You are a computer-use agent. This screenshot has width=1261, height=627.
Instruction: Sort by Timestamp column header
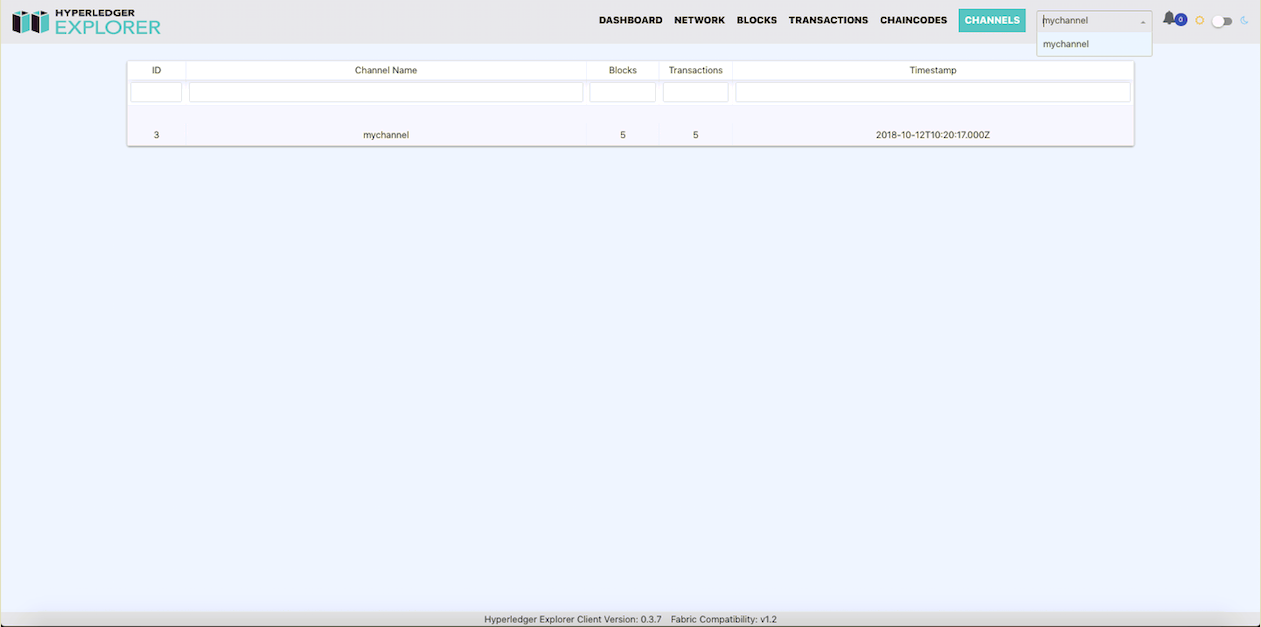(933, 70)
